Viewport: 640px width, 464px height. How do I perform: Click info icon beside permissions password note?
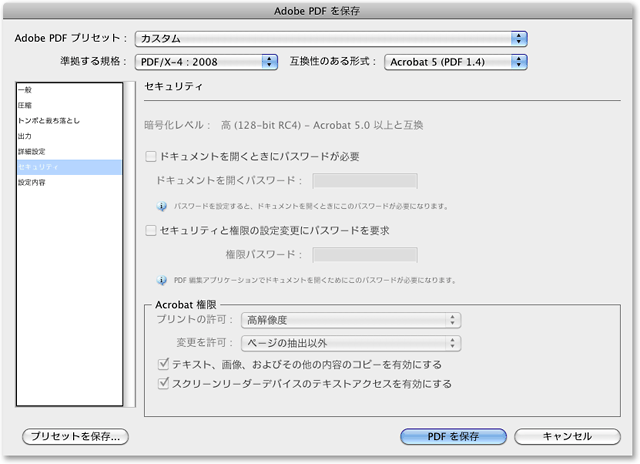click(x=162, y=279)
